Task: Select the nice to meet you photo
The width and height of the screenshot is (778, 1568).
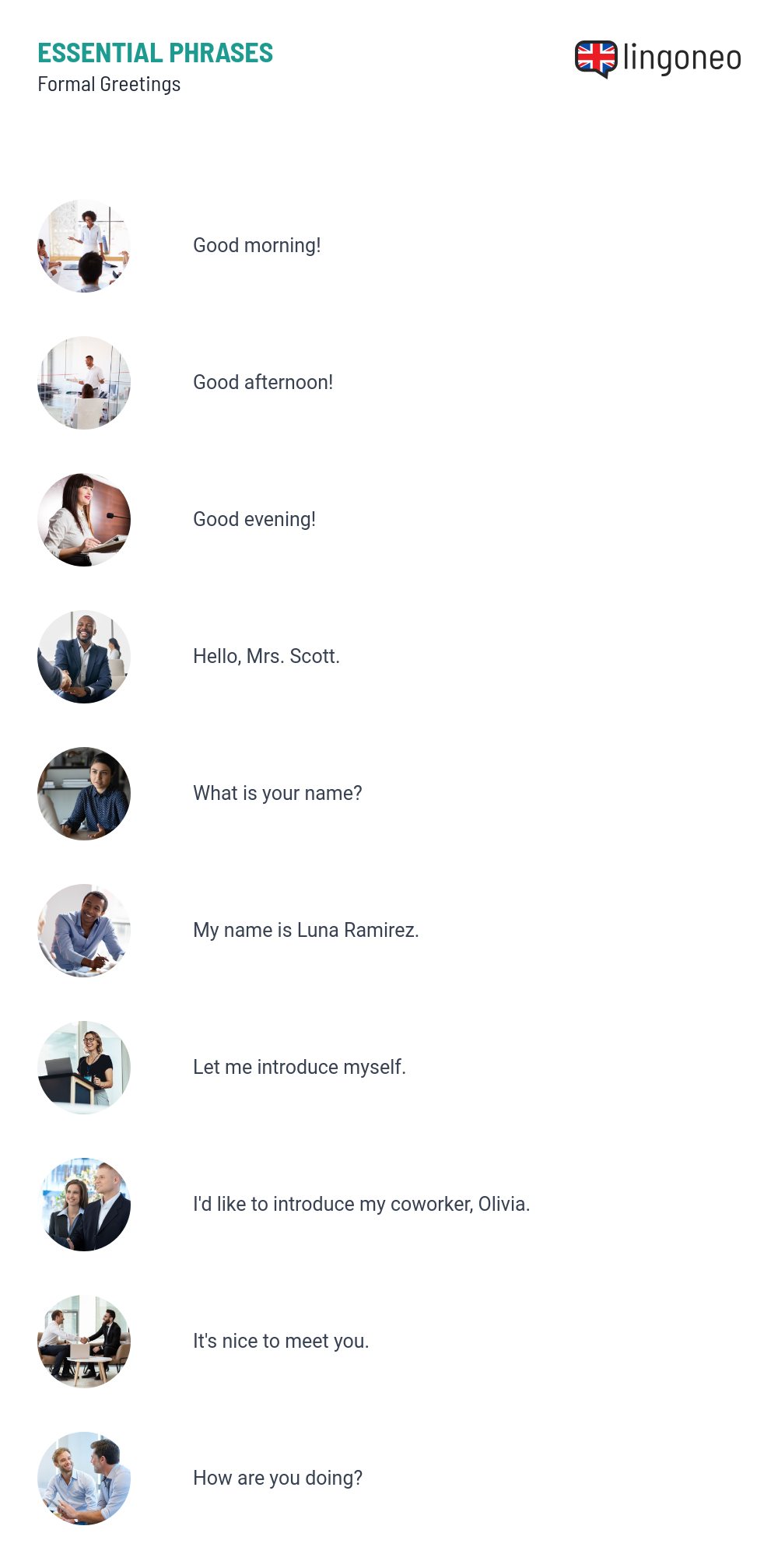Action: [84, 1342]
